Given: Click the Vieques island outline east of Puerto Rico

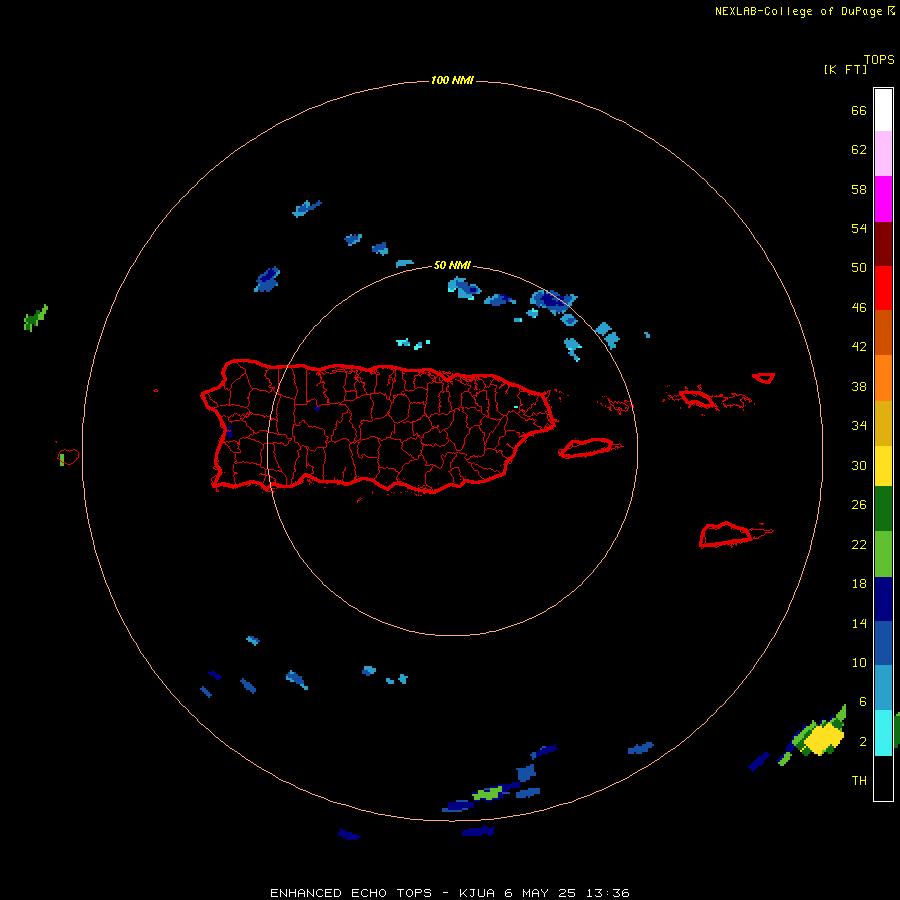Looking at the screenshot, I should (x=589, y=448).
